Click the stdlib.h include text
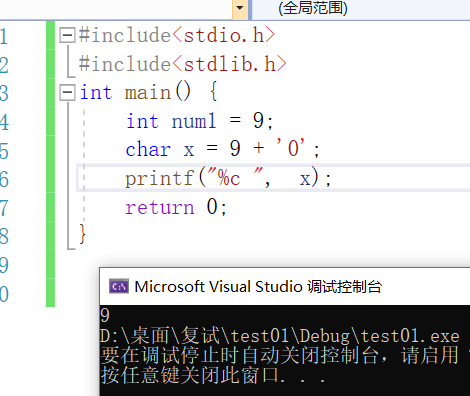Viewport: 470px width, 396px height. [230, 64]
